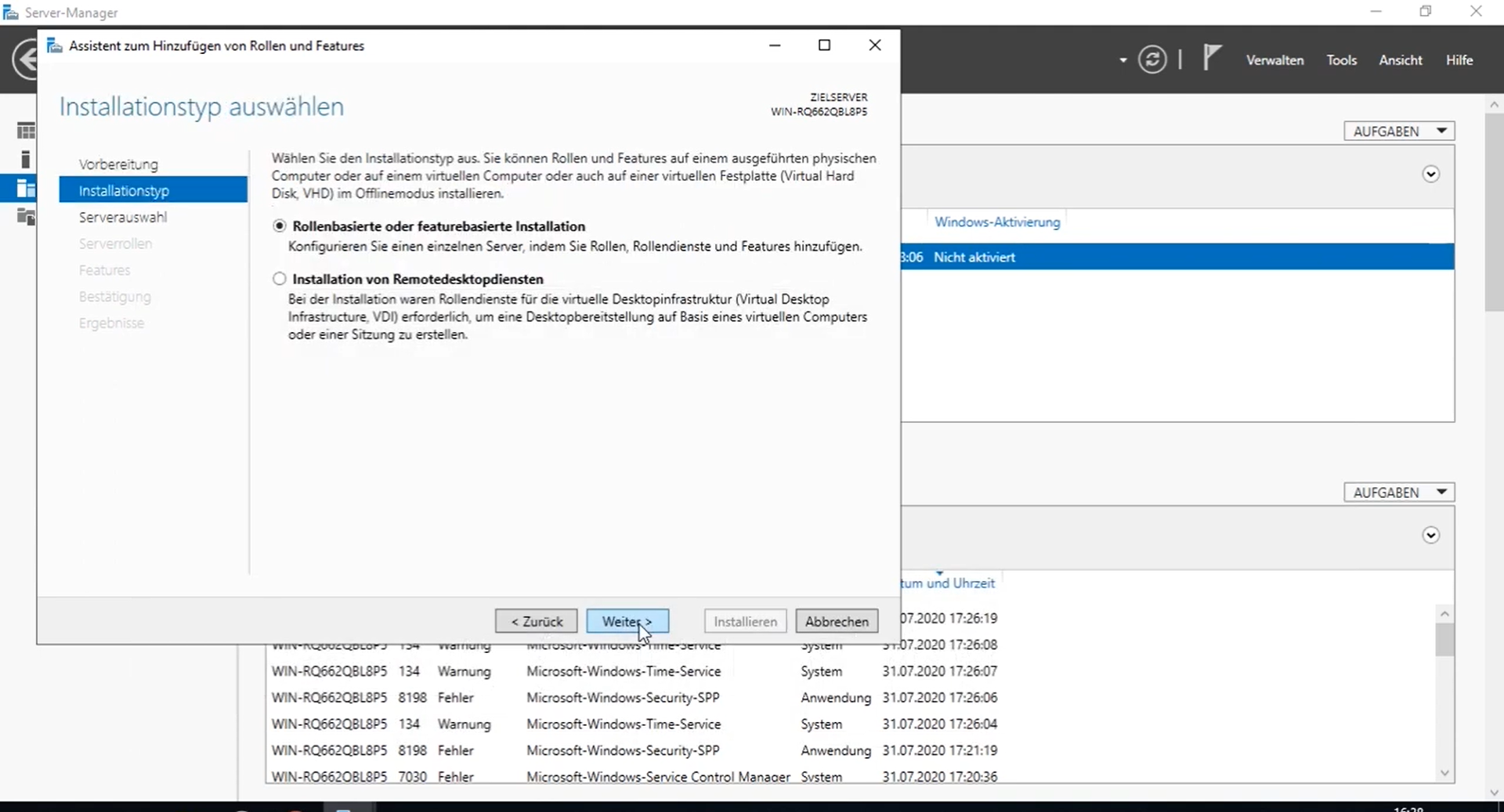1504x812 pixels.
Task: Collapse the lower events panel chevron
Action: (1430, 535)
